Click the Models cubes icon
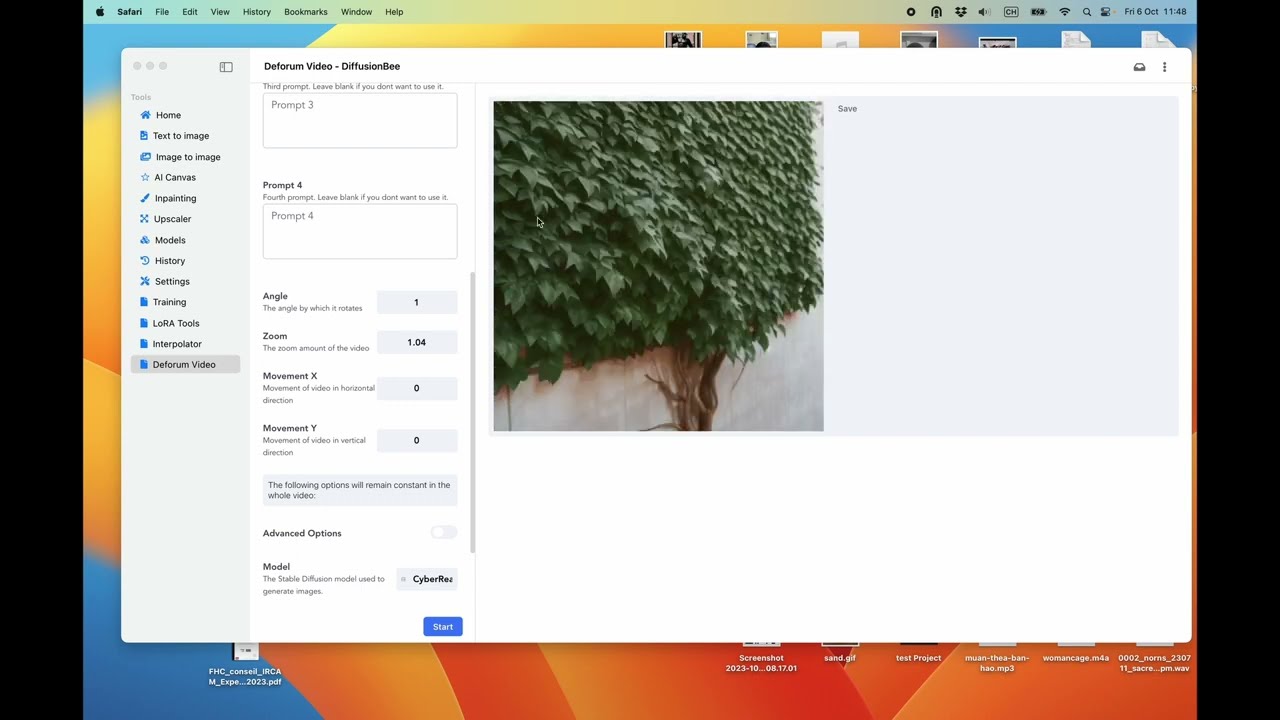 [145, 240]
